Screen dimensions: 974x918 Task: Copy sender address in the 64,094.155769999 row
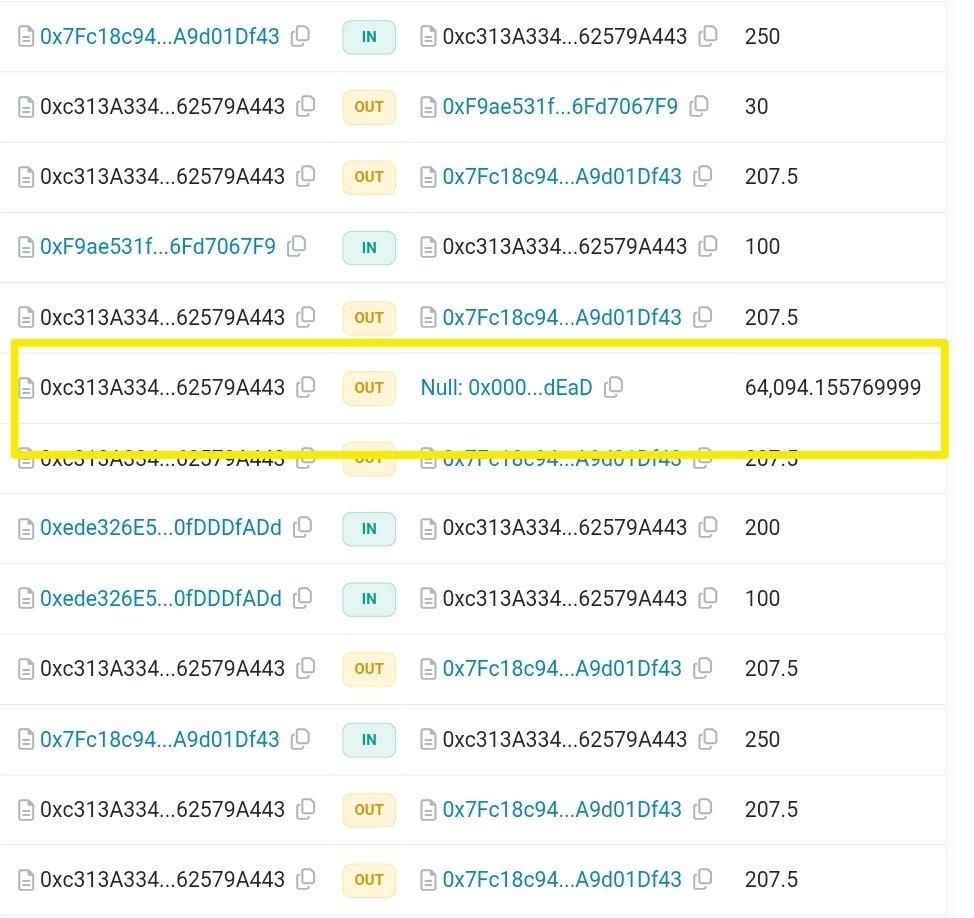[305, 386]
